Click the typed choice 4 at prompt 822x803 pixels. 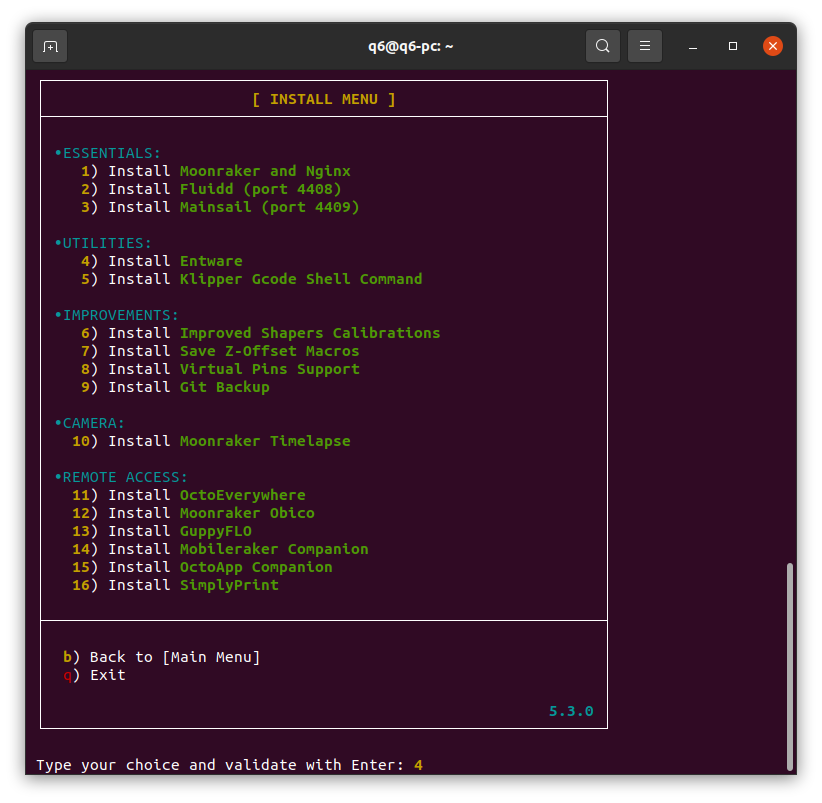[x=418, y=765]
